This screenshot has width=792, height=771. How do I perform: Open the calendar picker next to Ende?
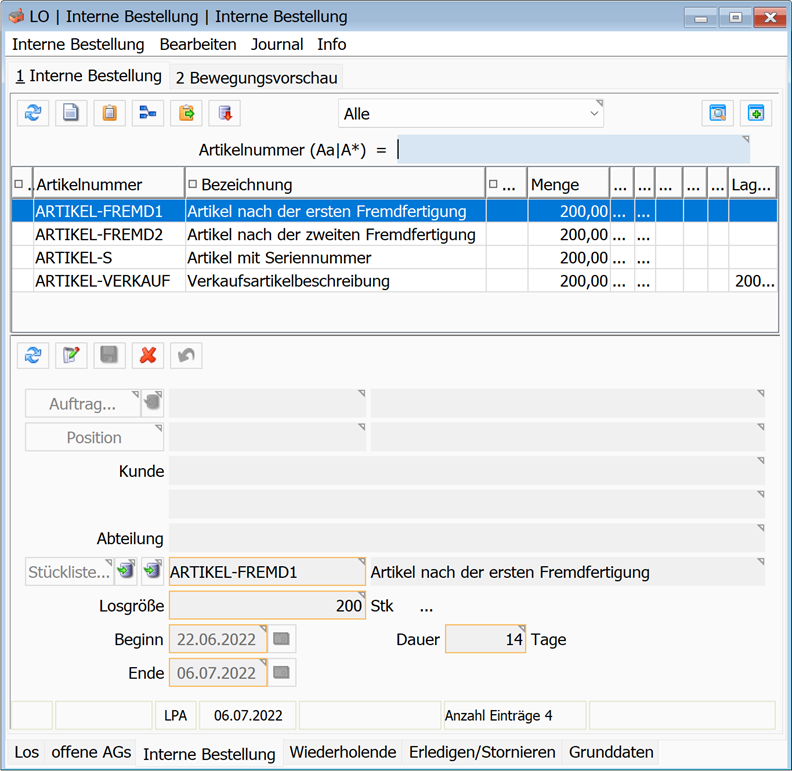pos(283,673)
